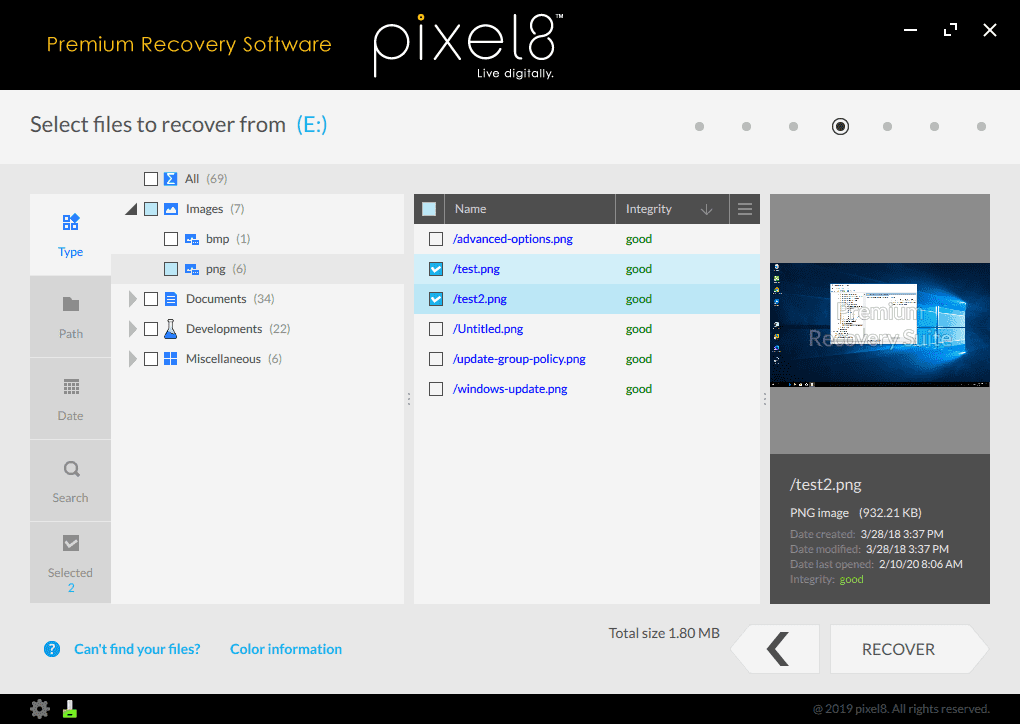Select the /advanced-options.png file name
This screenshot has height=724, width=1020.
tap(513, 239)
